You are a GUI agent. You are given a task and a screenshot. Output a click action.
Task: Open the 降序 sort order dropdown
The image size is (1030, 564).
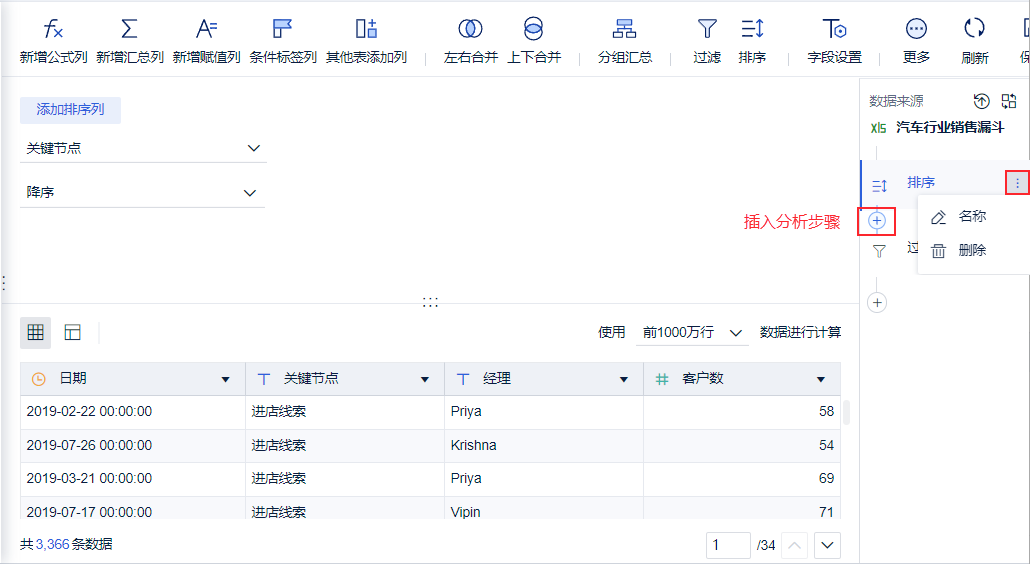tap(143, 192)
